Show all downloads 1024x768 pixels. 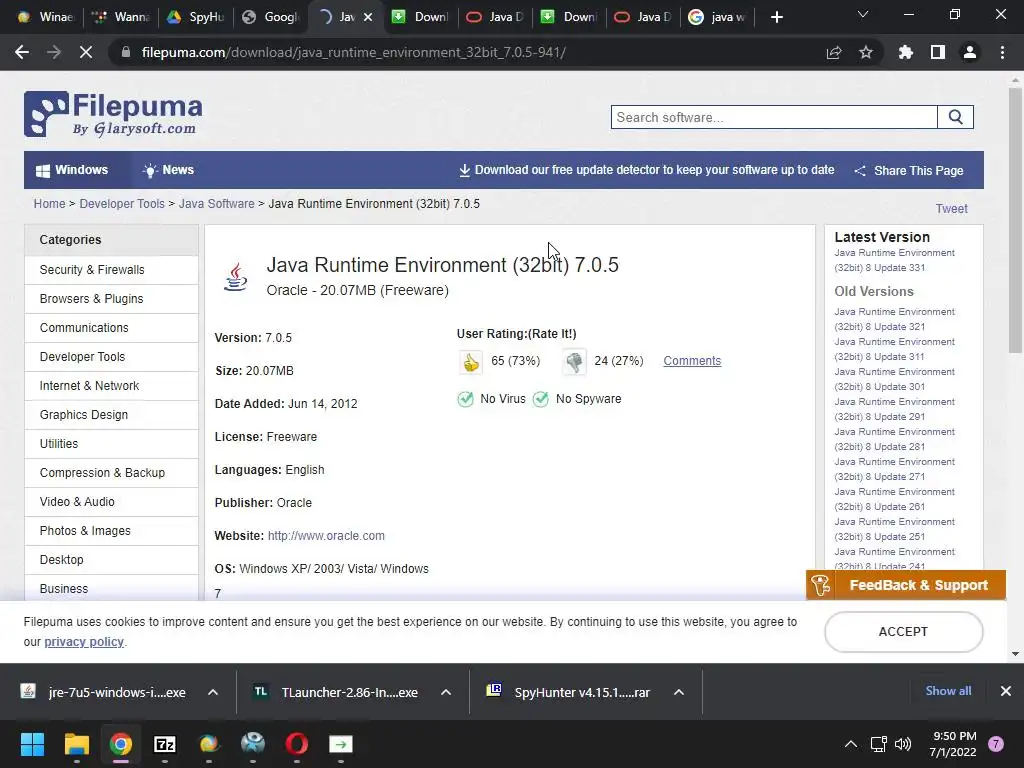click(x=948, y=691)
